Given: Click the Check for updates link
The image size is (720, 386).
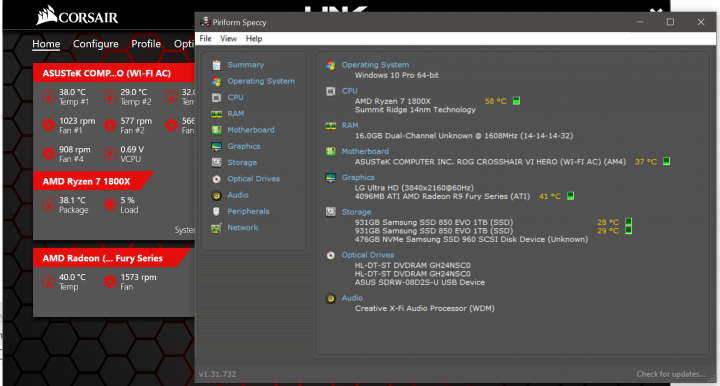Looking at the screenshot, I should [x=670, y=374].
